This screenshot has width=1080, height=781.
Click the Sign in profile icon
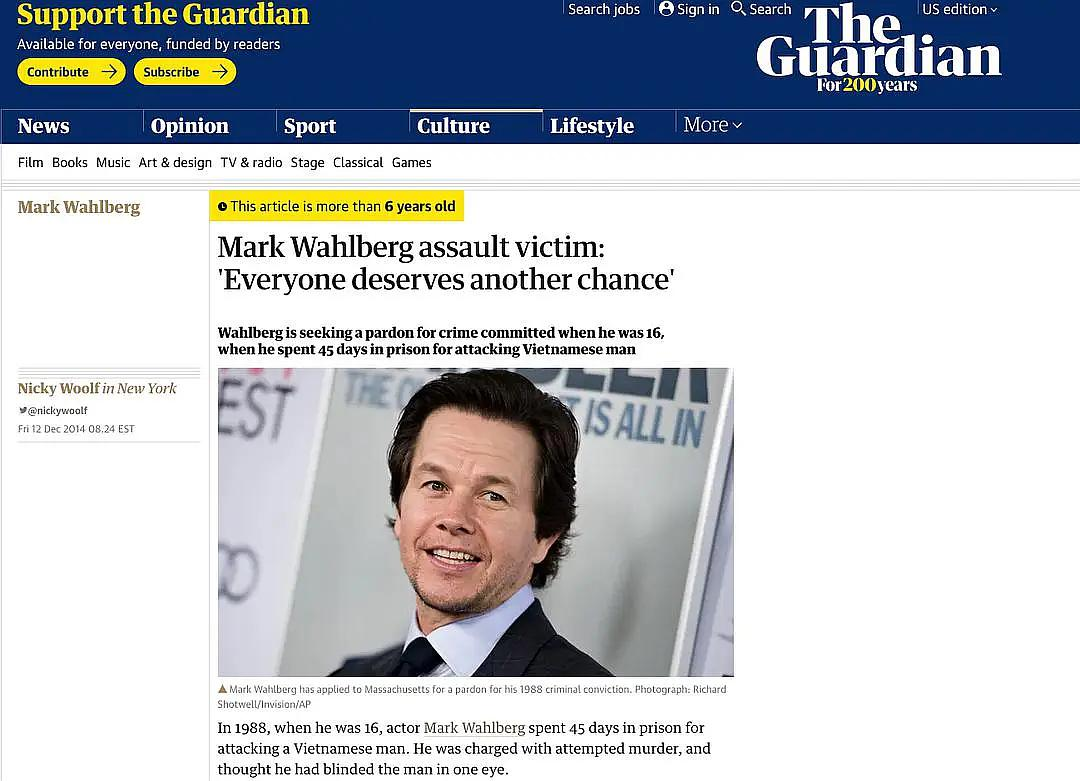[x=666, y=9]
